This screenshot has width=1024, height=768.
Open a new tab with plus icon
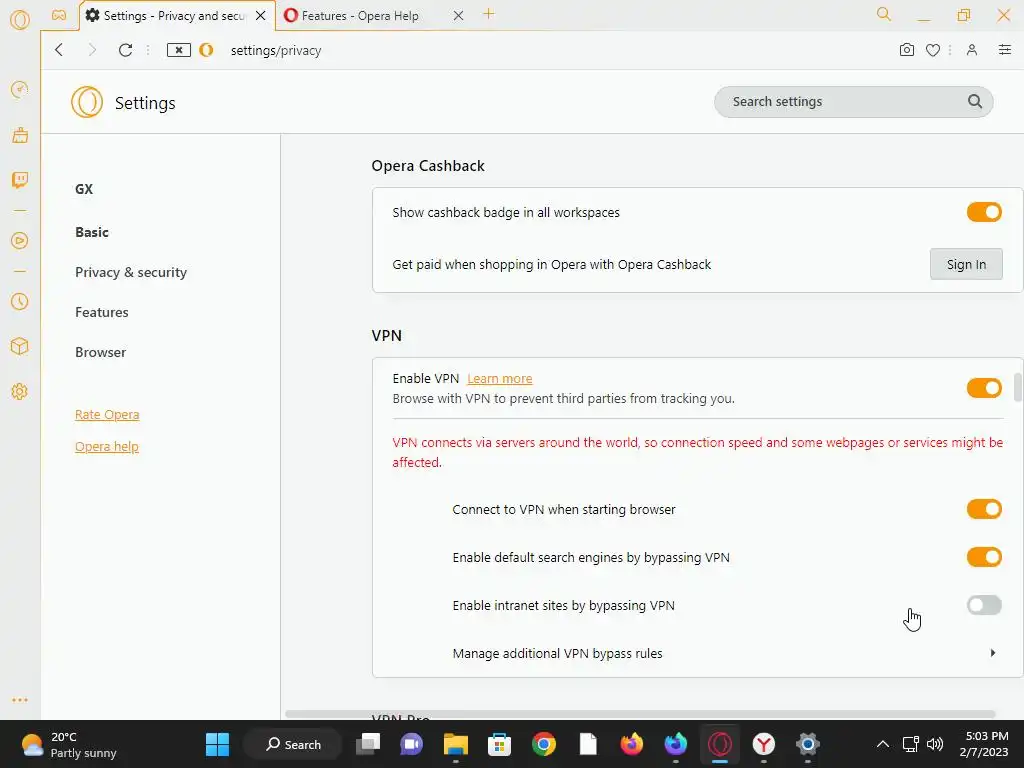tap(488, 14)
